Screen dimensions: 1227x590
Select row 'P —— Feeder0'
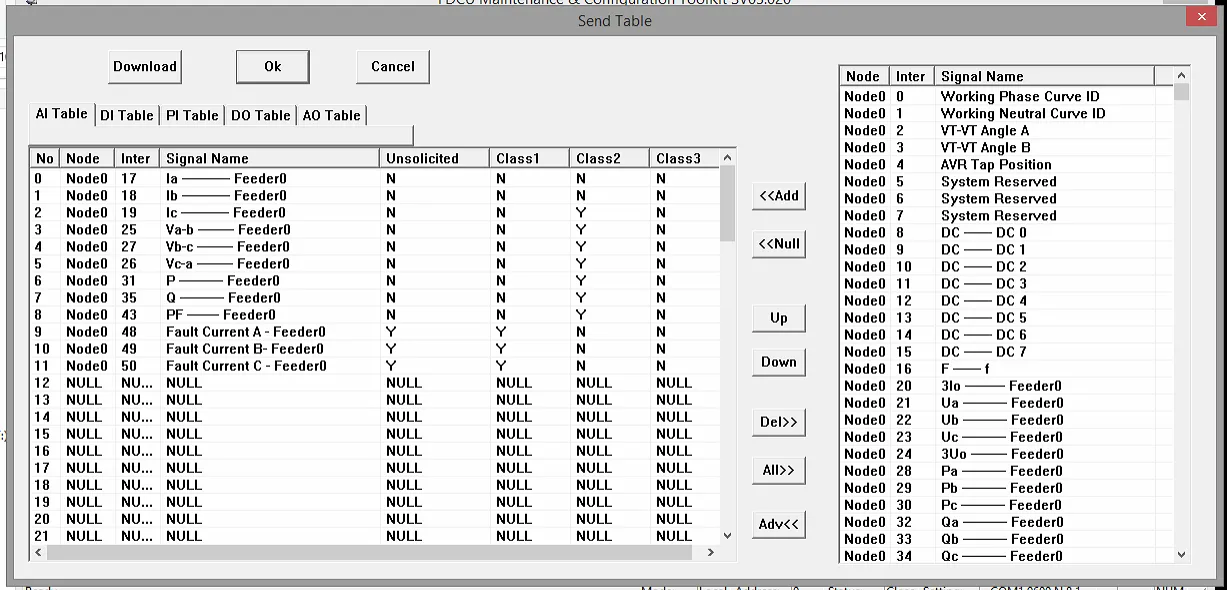(374, 281)
